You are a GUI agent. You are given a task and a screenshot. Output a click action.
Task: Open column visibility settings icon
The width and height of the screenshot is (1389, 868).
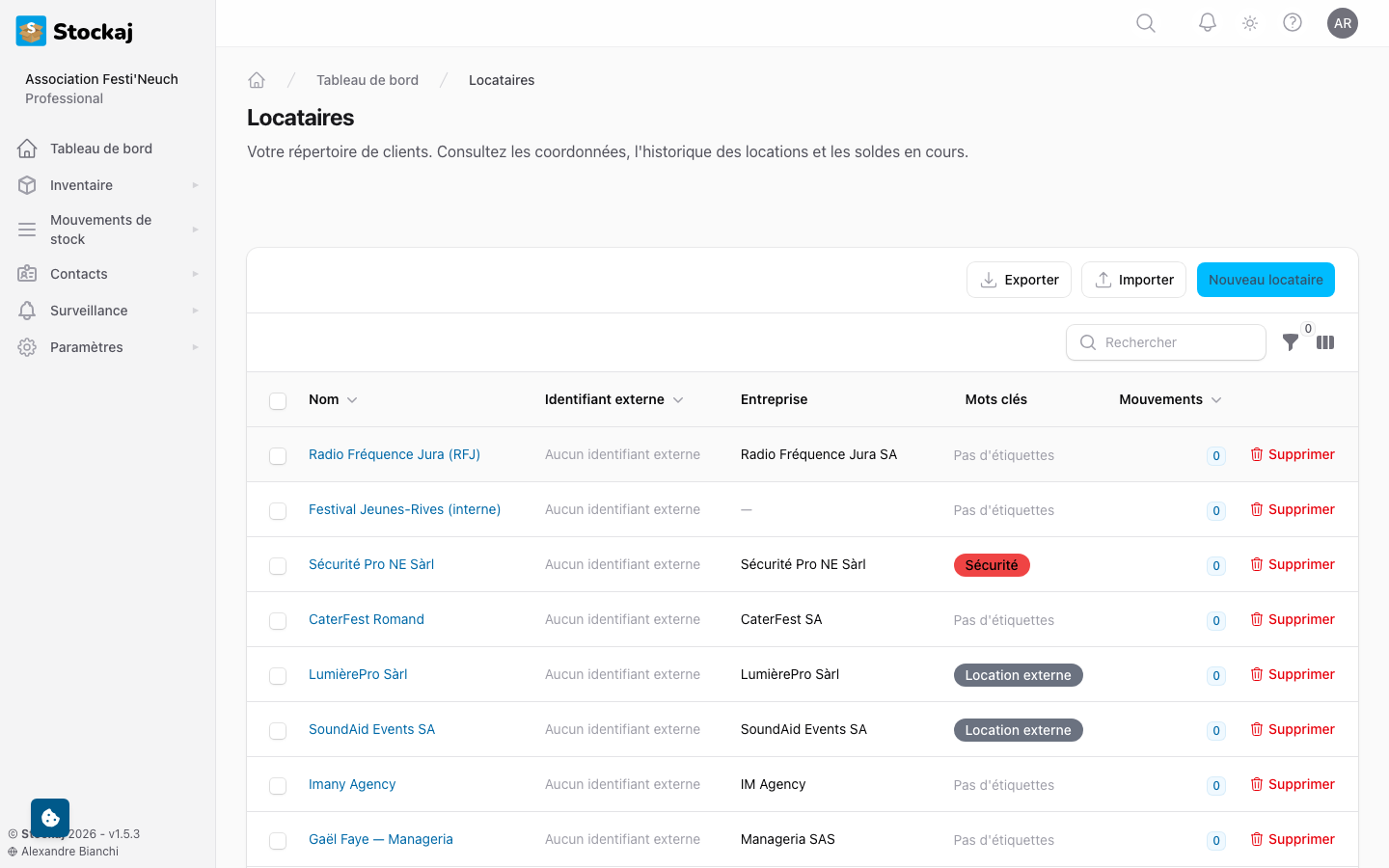[x=1325, y=342]
